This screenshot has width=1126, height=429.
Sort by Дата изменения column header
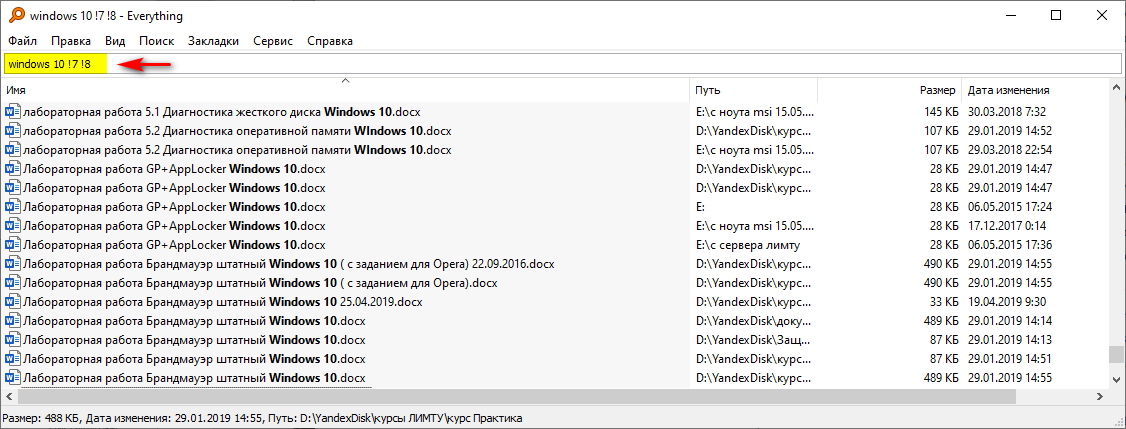tap(1030, 90)
